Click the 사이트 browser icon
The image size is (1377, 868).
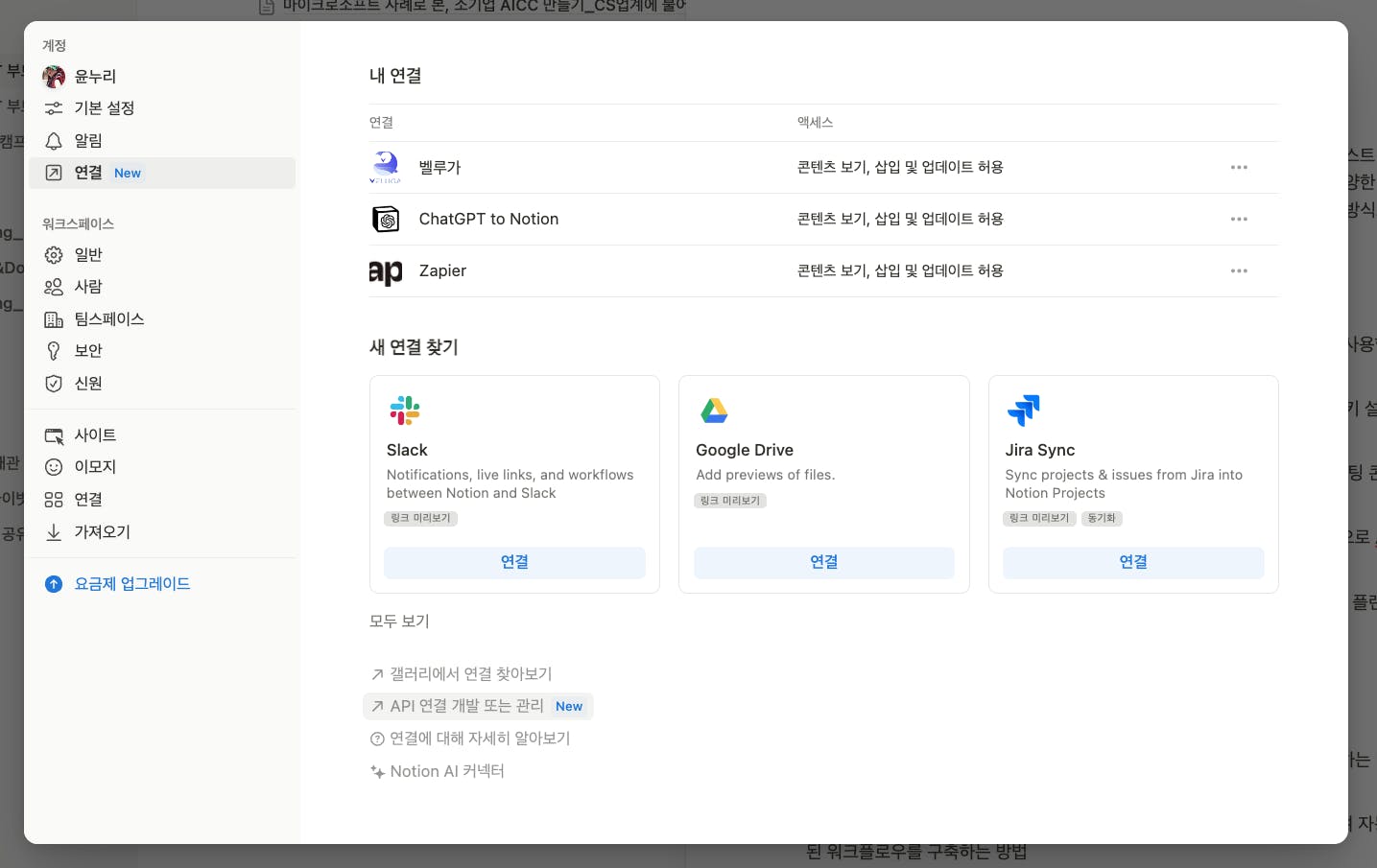54,435
